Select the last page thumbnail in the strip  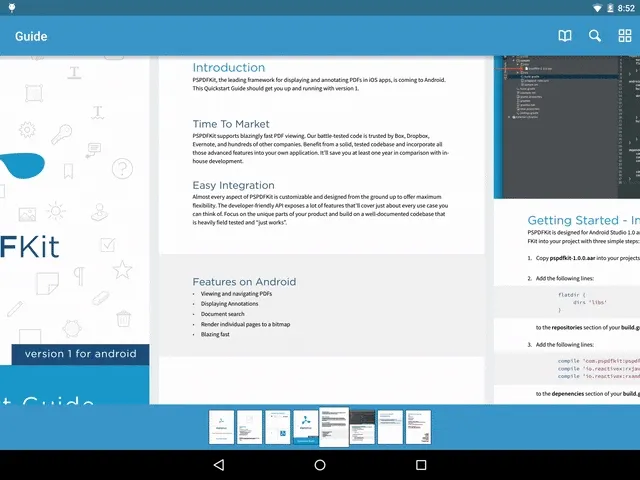[x=418, y=427]
